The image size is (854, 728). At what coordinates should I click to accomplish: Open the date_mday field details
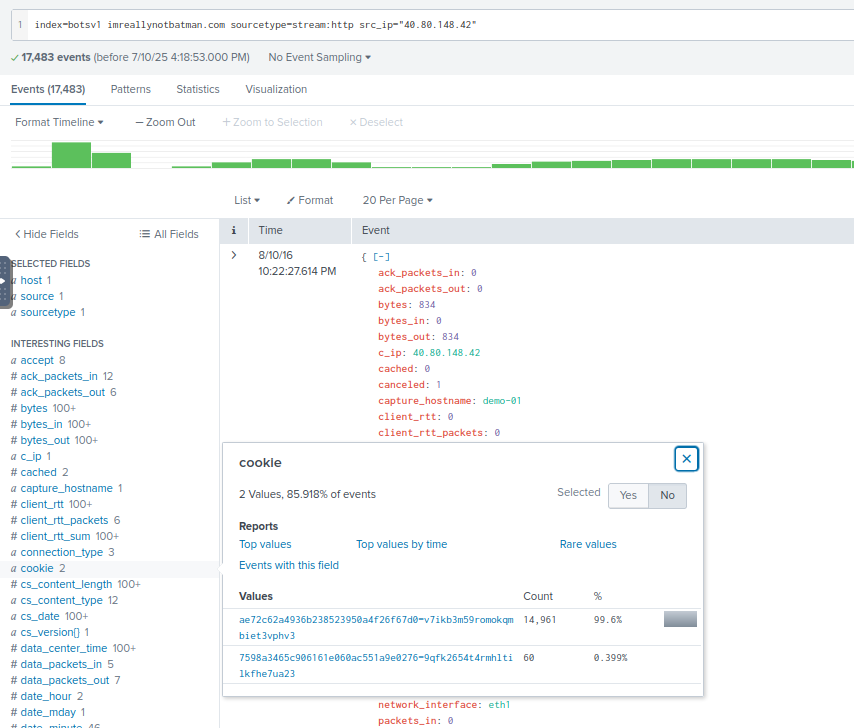click(x=48, y=712)
